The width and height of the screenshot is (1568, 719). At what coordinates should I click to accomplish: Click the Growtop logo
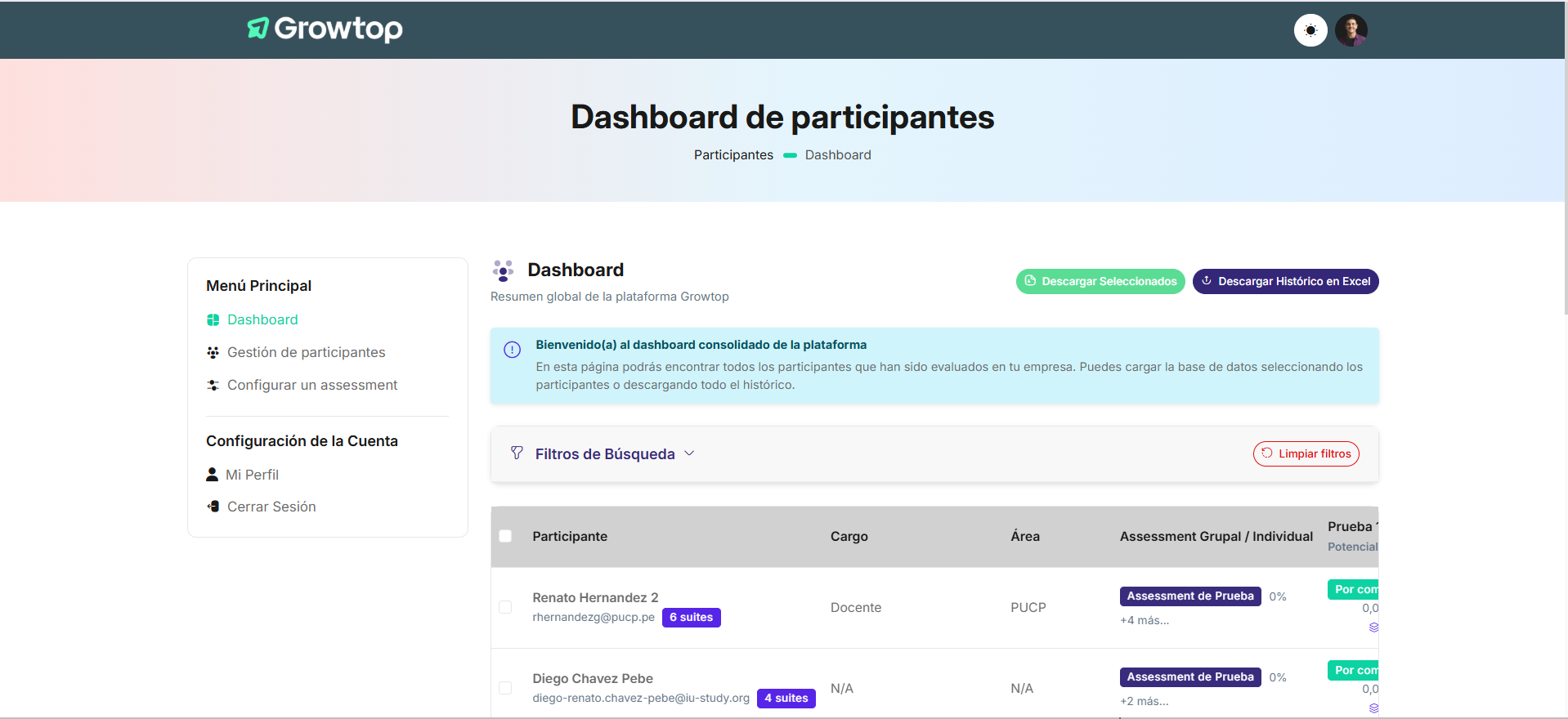point(325,29)
